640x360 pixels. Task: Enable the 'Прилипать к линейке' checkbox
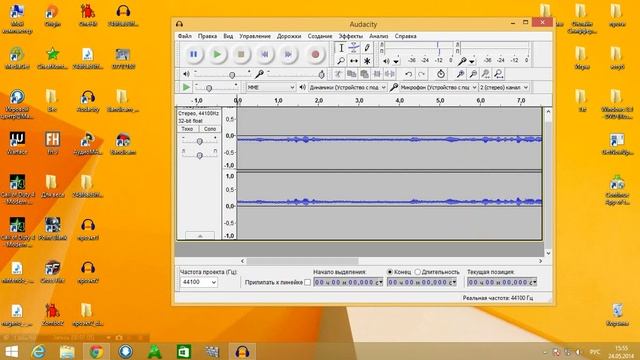click(x=307, y=282)
